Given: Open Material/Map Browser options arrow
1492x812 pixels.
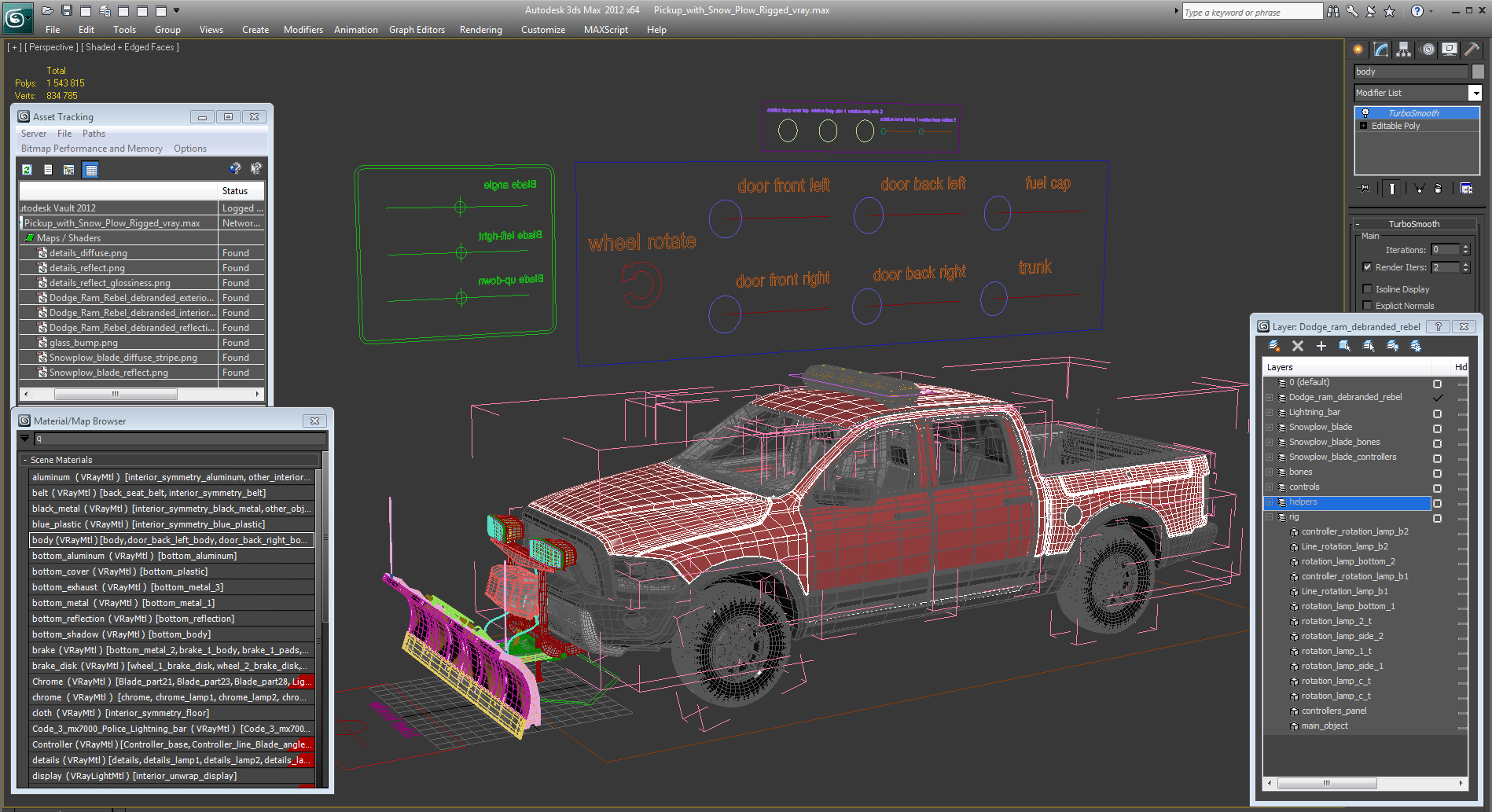Looking at the screenshot, I should pyautogui.click(x=24, y=439).
